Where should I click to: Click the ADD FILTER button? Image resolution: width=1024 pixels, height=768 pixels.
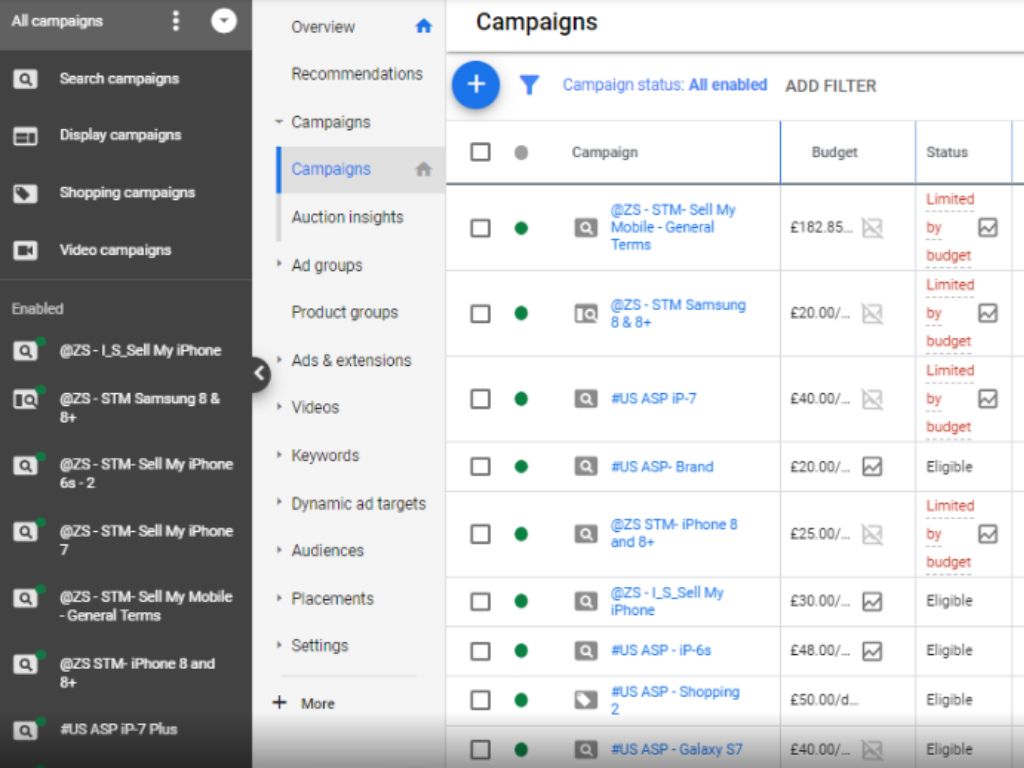pos(830,86)
